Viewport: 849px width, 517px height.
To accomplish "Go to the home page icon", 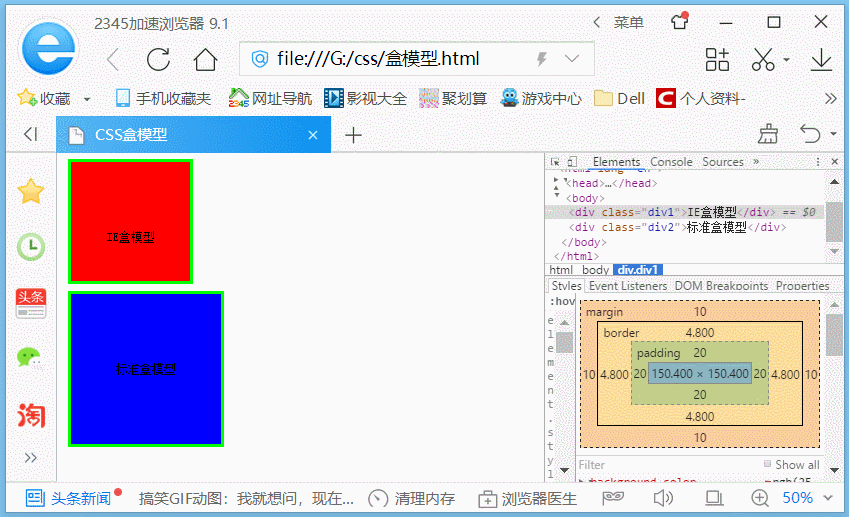I will click(x=205, y=60).
